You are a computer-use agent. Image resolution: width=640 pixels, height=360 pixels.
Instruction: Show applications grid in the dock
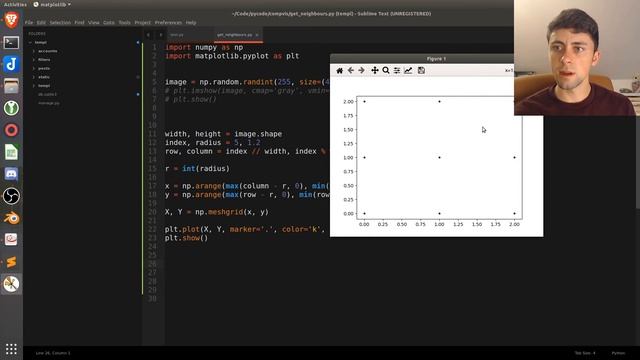11,349
